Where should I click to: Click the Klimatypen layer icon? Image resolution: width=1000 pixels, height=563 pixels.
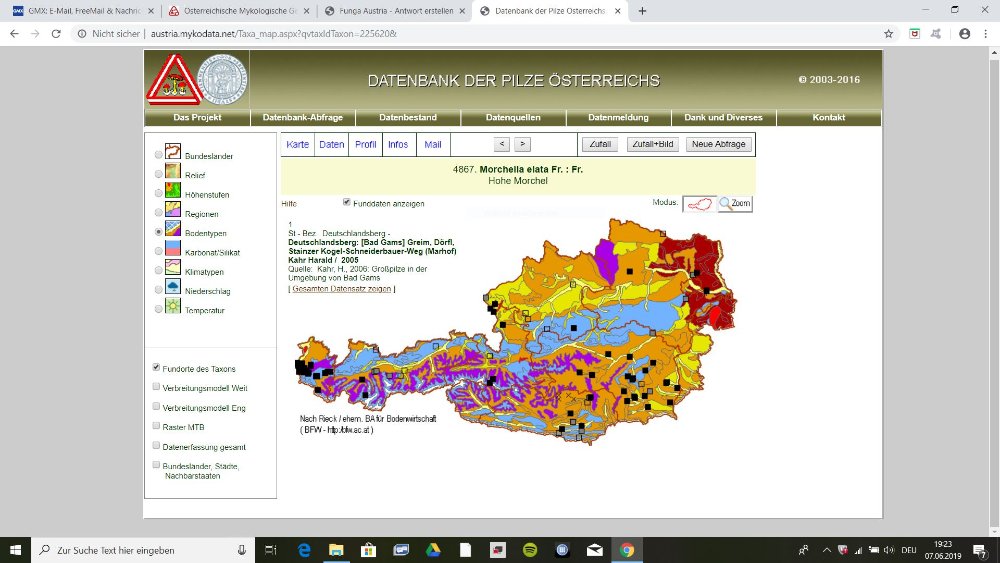[173, 270]
